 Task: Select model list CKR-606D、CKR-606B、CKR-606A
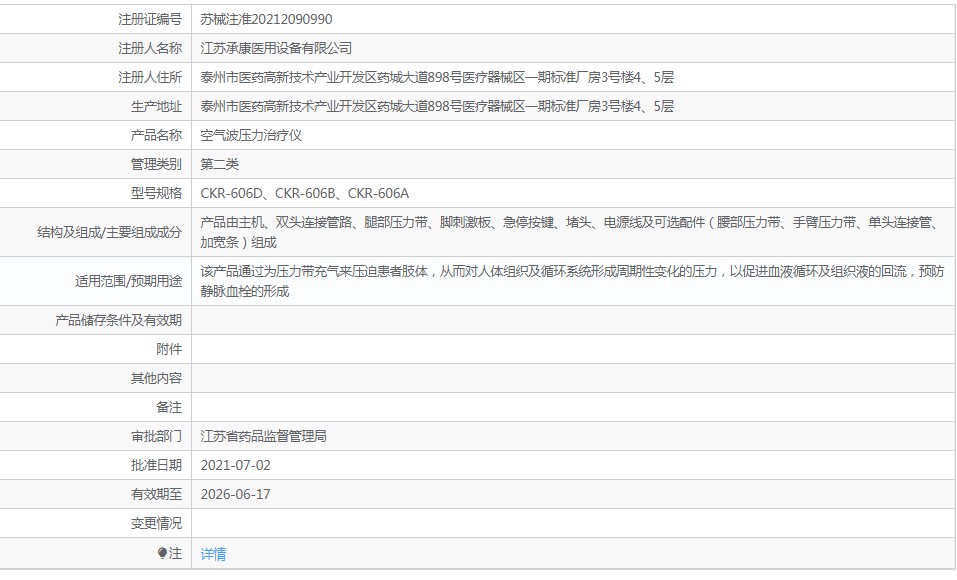(305, 194)
